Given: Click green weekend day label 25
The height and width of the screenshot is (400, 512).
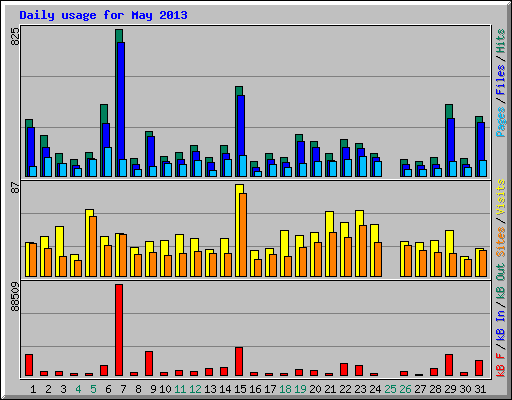Looking at the screenshot, I should pyautogui.click(x=390, y=389).
